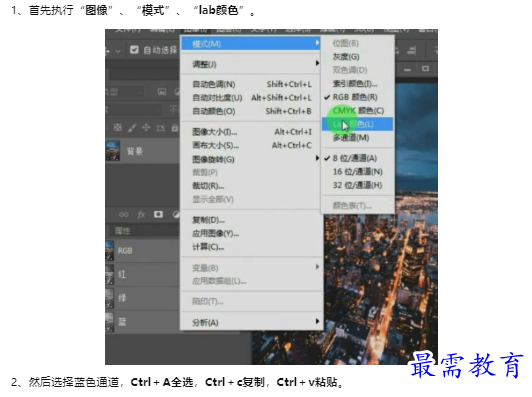
Task: Select 16 位/通道(N) depth
Action: [x=357, y=172]
